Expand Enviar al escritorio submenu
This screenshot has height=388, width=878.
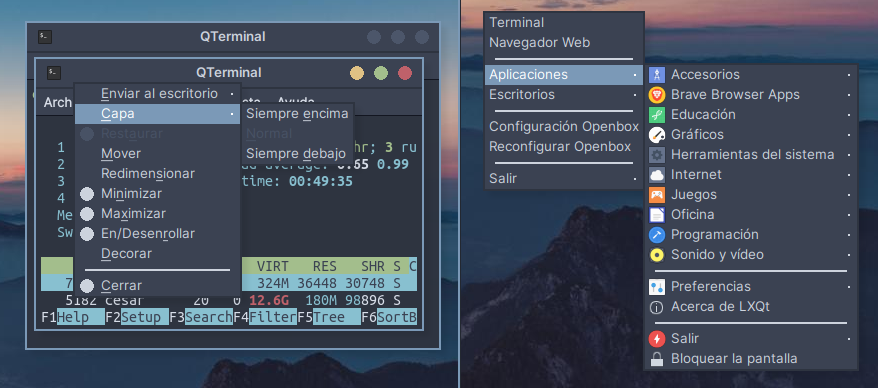158,94
